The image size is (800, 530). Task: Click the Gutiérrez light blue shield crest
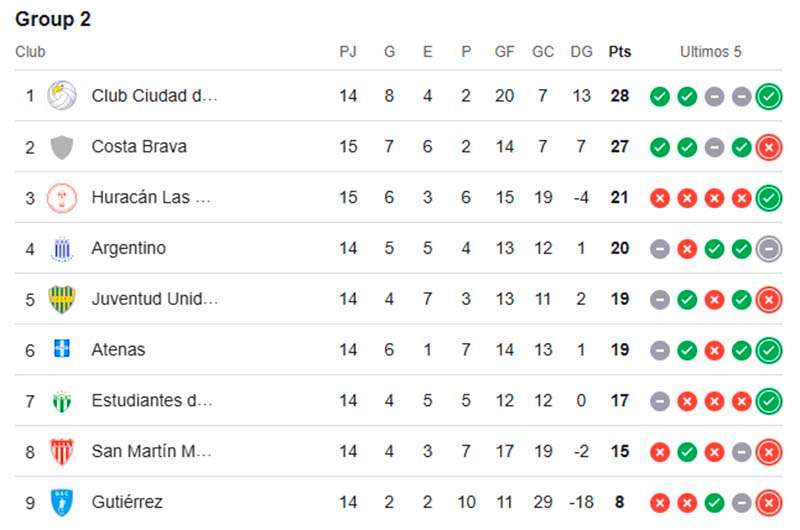click(x=62, y=502)
